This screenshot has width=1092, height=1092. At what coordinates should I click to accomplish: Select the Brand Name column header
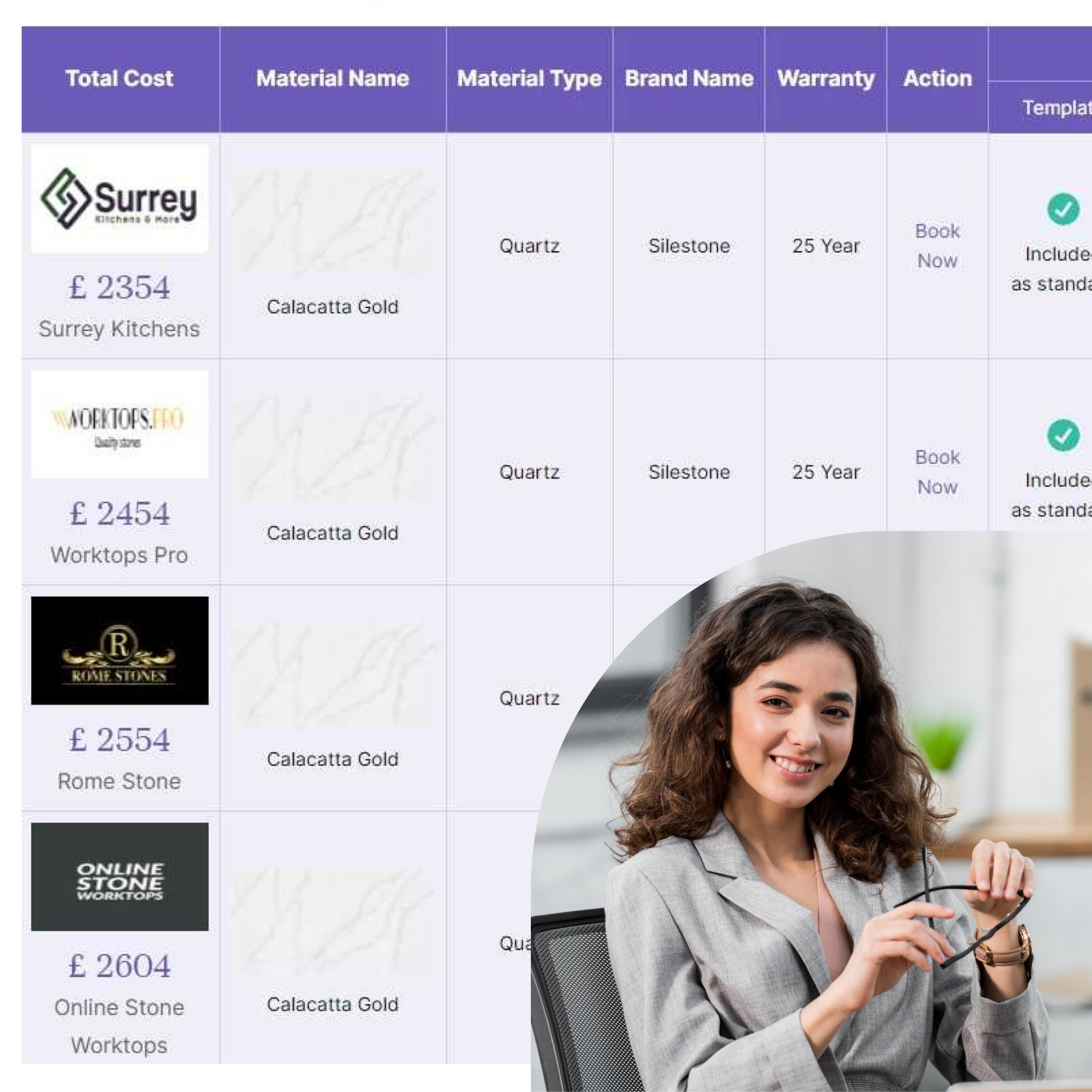[689, 78]
